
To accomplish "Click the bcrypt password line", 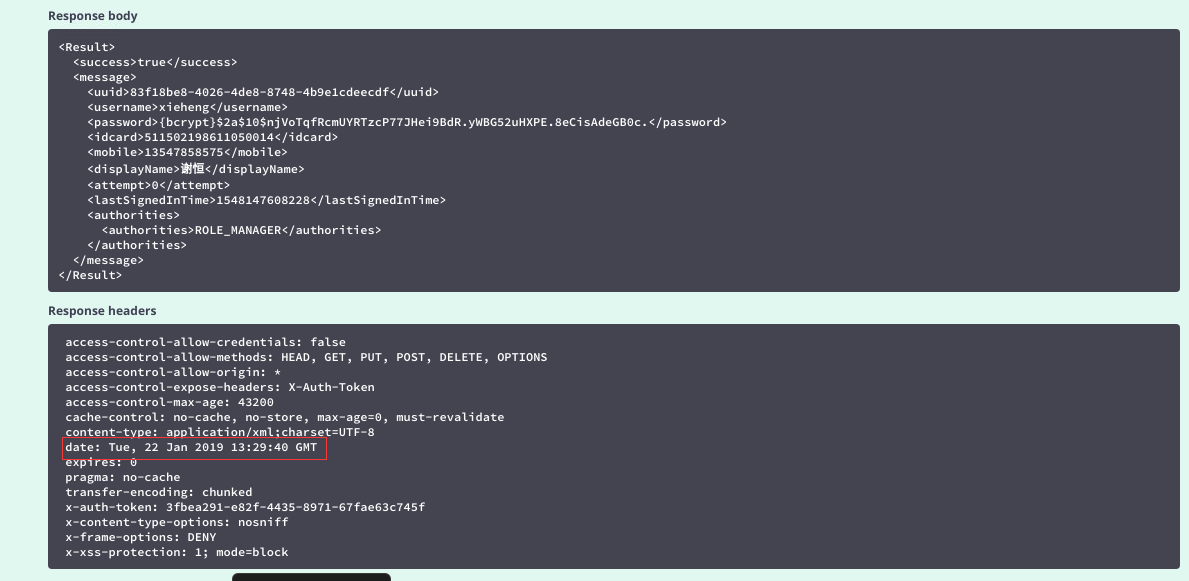I will pyautogui.click(x=406, y=122).
